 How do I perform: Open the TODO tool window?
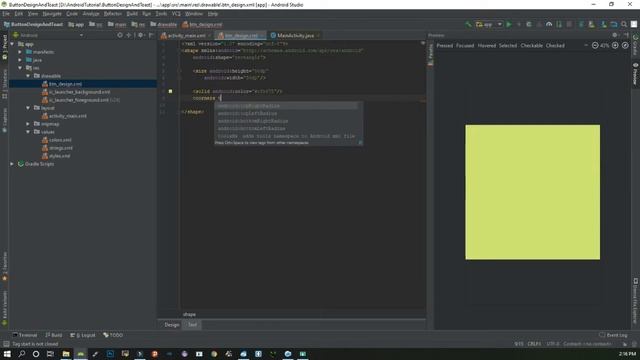click(113, 335)
